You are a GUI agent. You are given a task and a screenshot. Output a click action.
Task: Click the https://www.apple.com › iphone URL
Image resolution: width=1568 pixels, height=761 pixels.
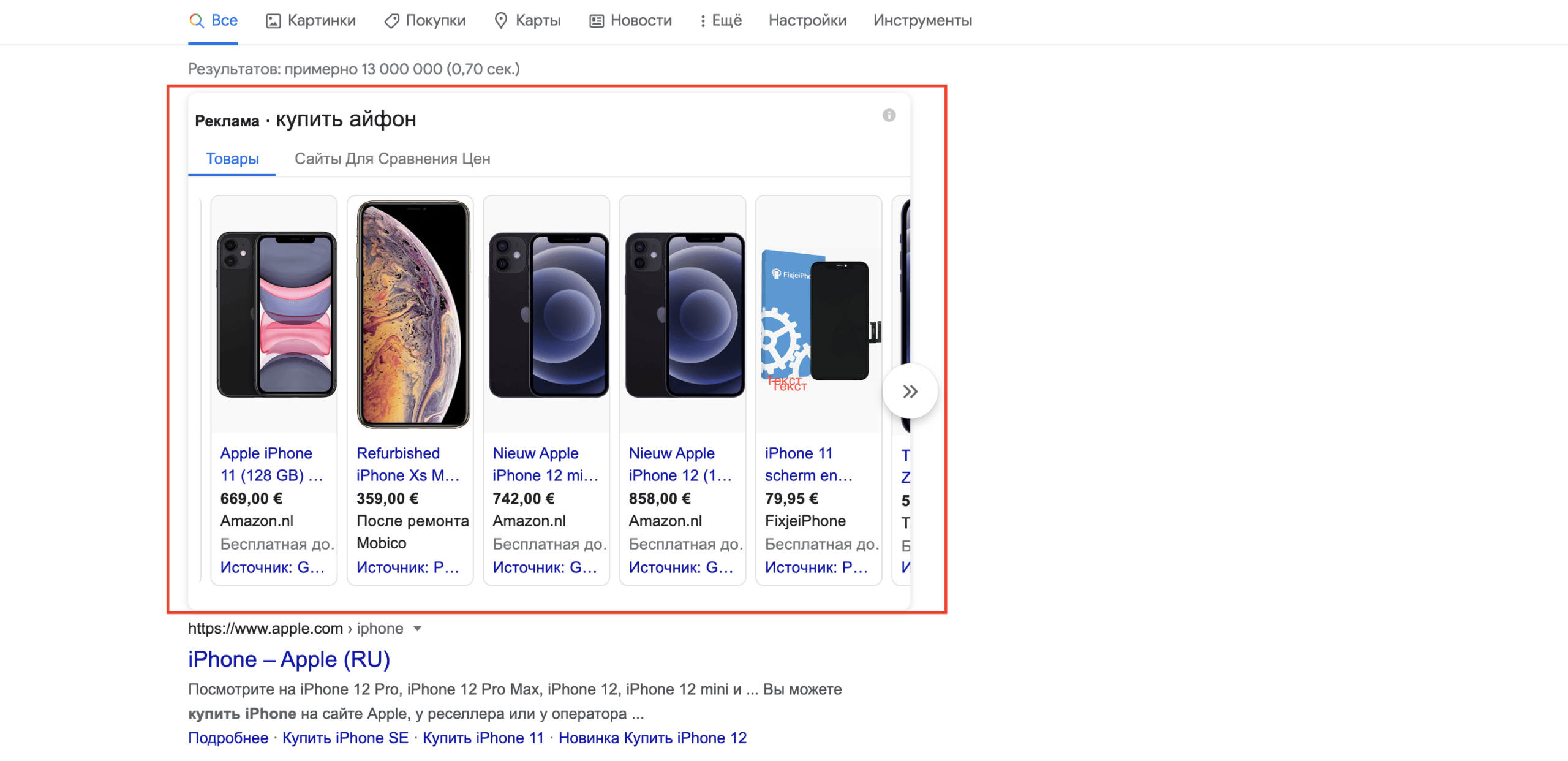[x=295, y=629]
